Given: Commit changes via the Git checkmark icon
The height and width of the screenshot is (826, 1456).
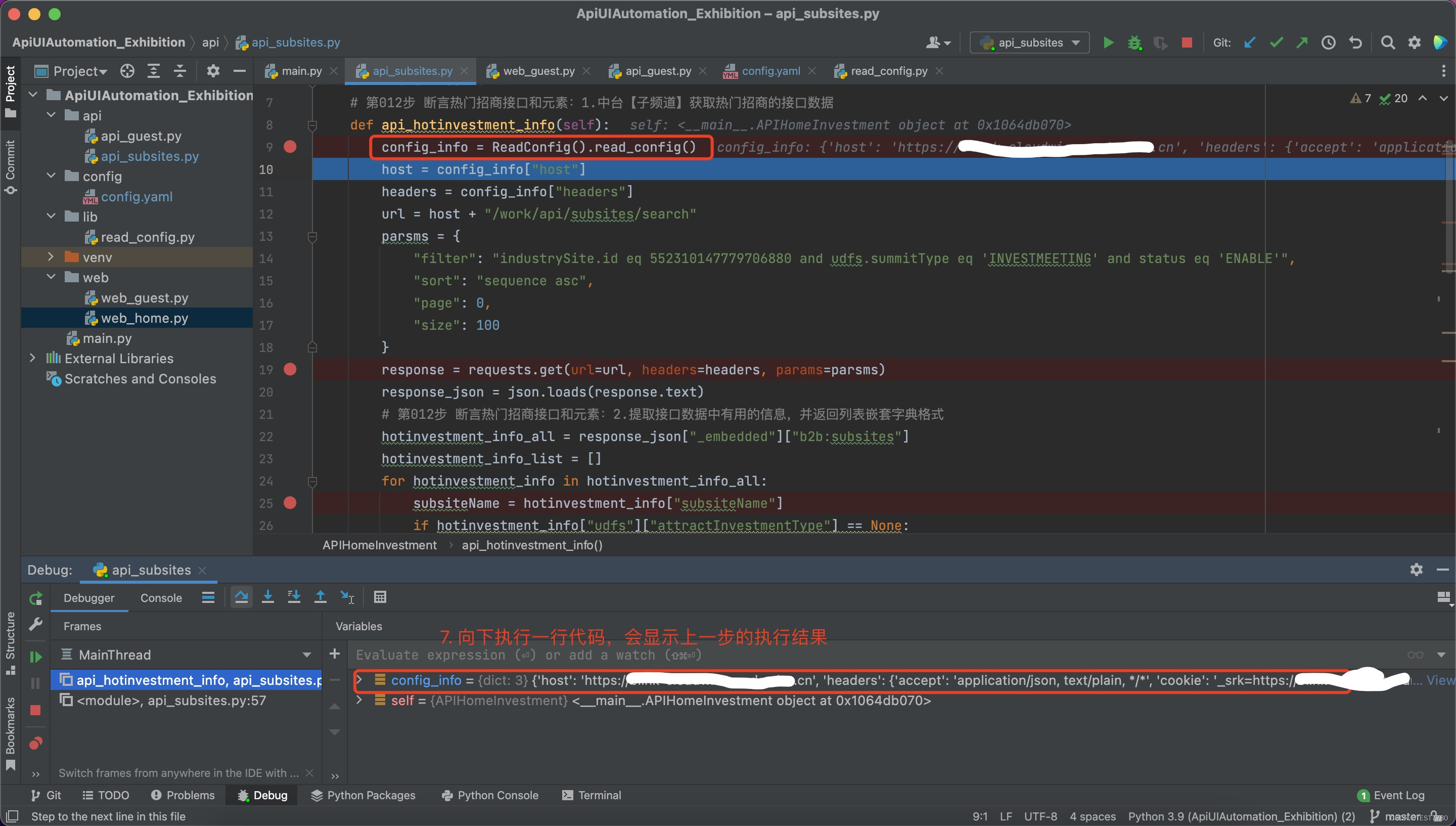Looking at the screenshot, I should 1275,42.
